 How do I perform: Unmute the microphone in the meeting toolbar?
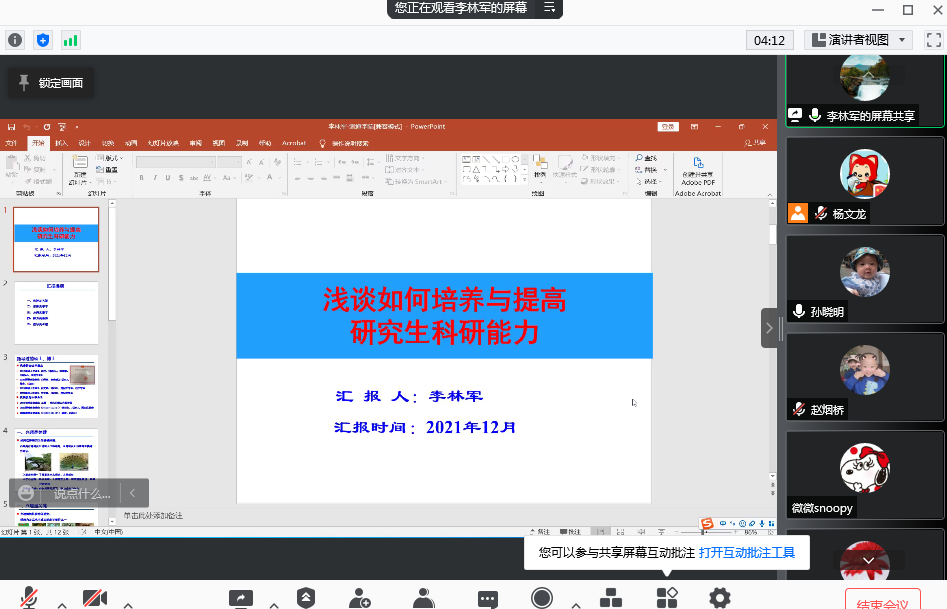pyautogui.click(x=30, y=598)
